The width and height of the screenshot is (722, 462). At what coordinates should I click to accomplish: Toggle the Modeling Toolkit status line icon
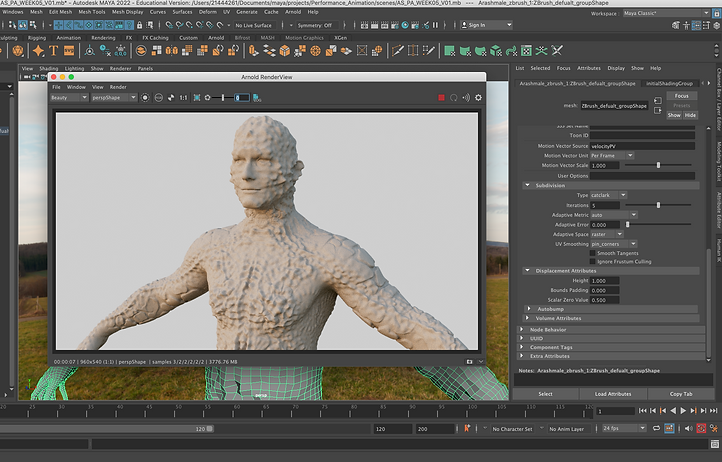point(675,25)
